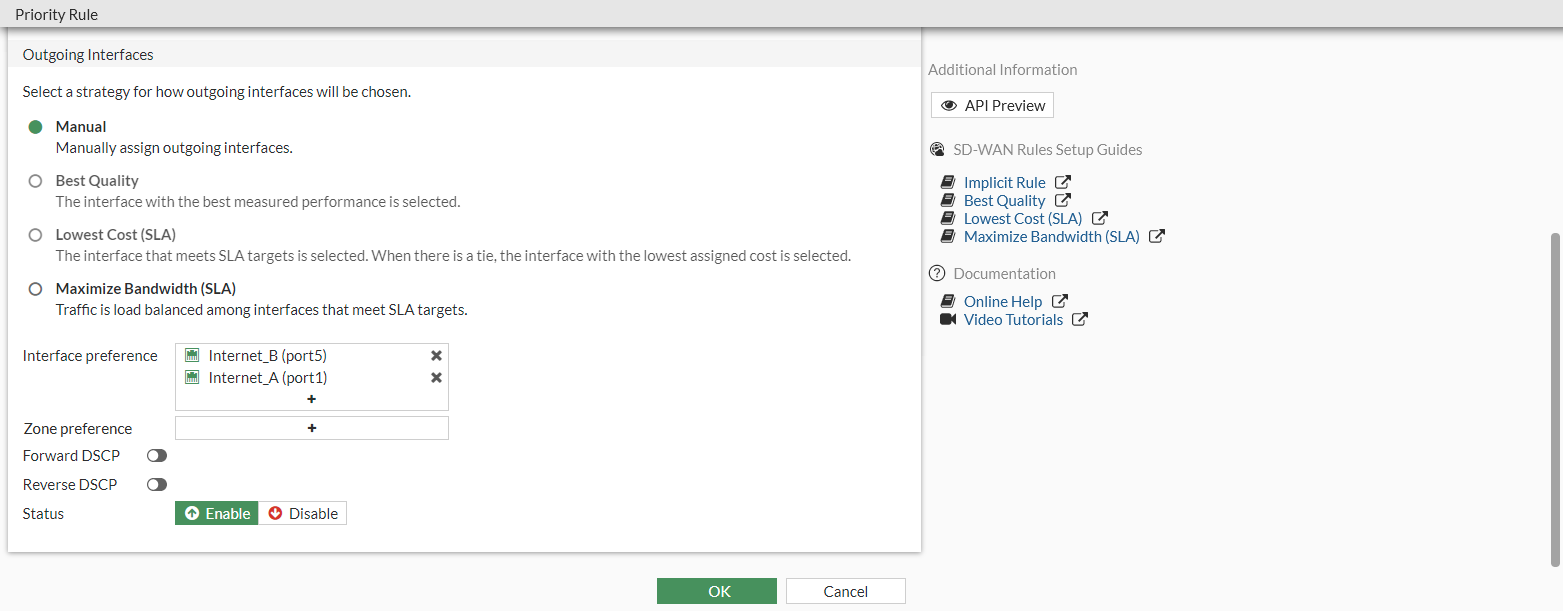Enable the Reverse DSCP switch
1563x611 pixels.
[x=157, y=485]
